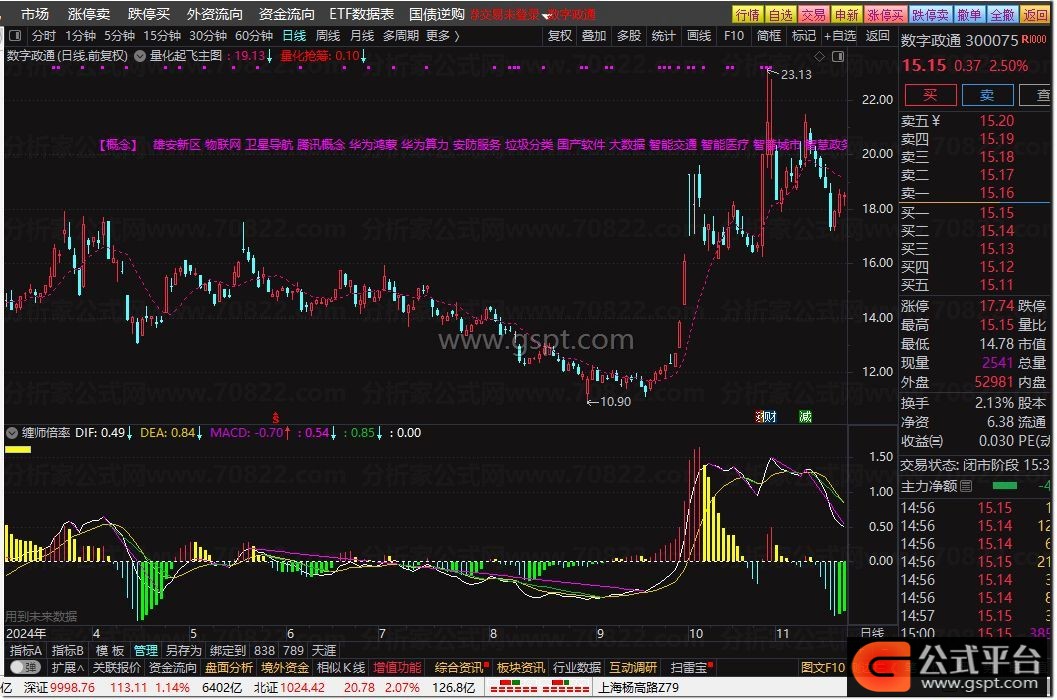The width and height of the screenshot is (1057, 700).
Task: Open the 资金流向 top menu
Action: (286, 14)
